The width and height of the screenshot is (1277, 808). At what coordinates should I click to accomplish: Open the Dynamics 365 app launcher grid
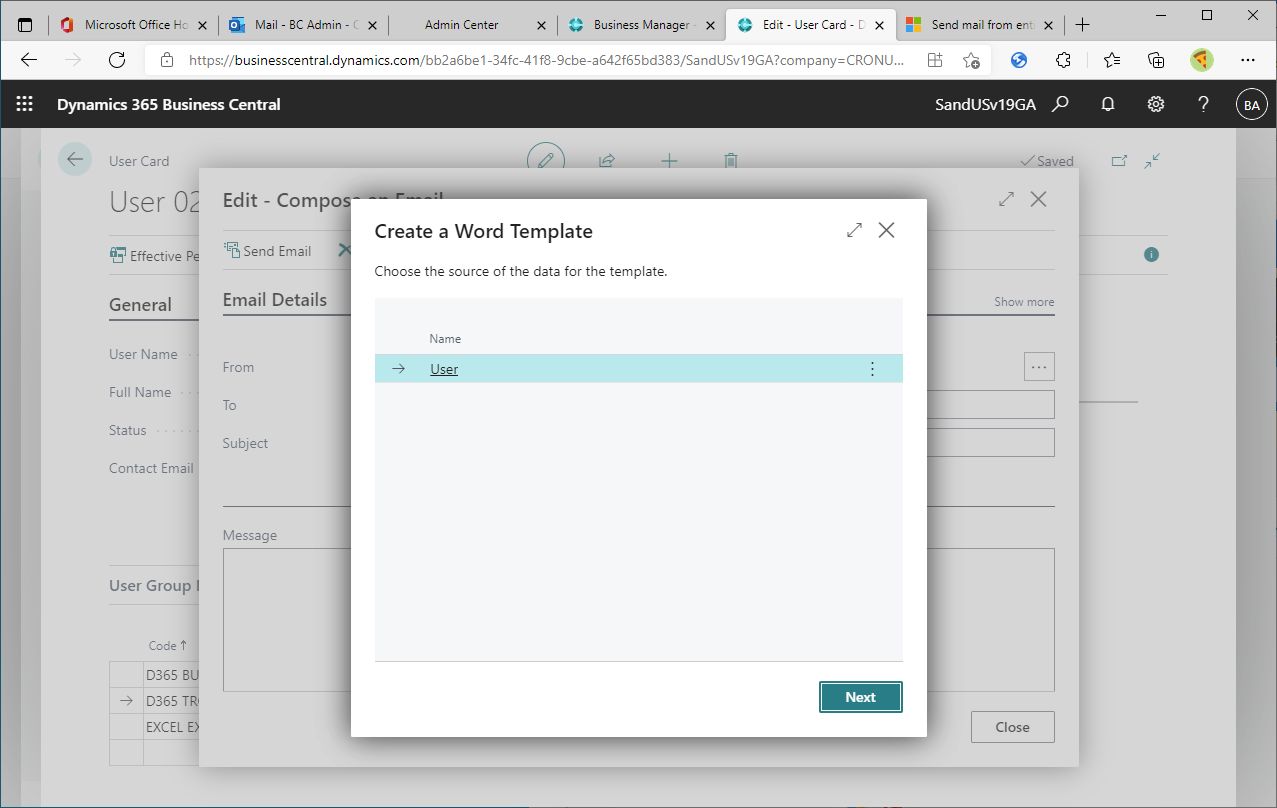[x=23, y=103]
